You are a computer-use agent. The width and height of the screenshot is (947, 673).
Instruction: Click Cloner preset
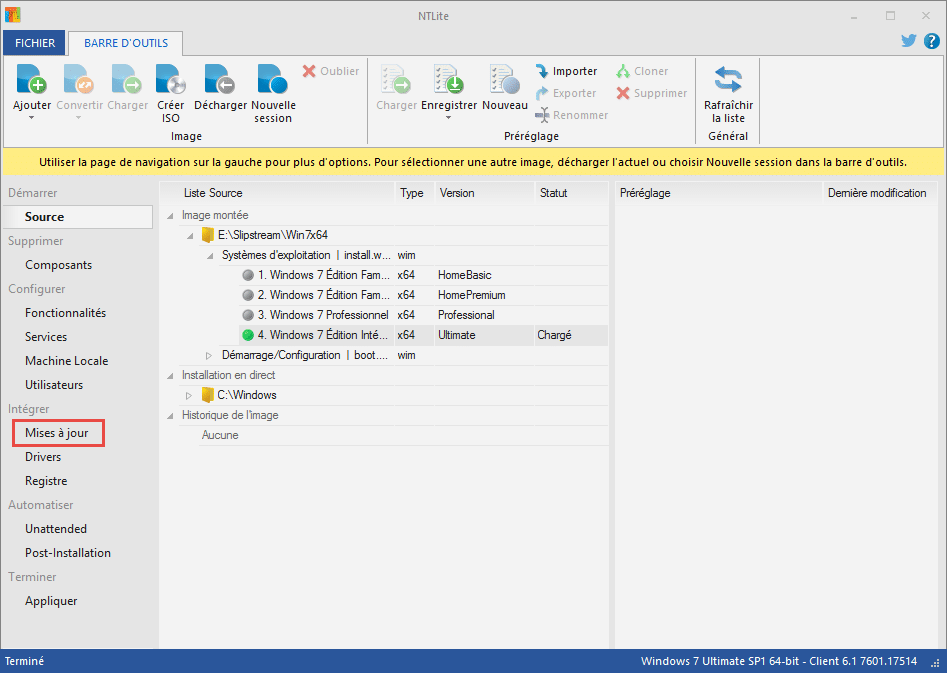641,71
